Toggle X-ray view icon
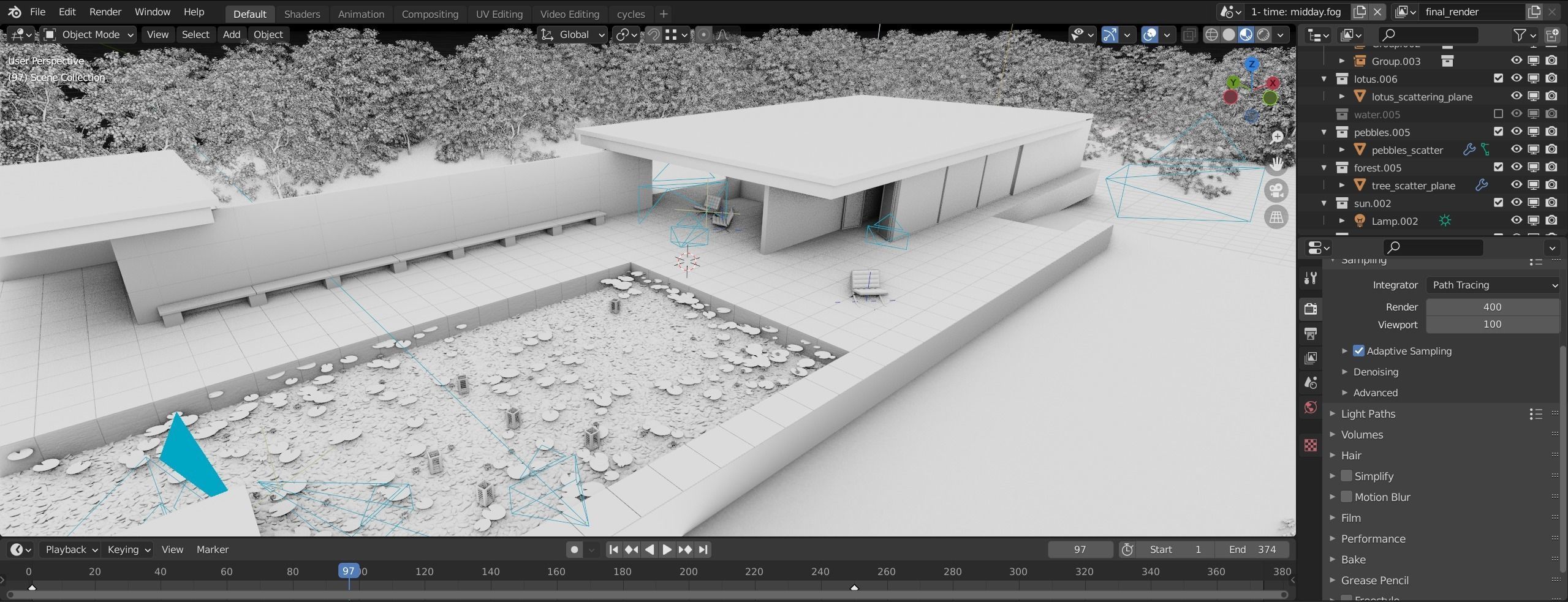 [x=1189, y=35]
